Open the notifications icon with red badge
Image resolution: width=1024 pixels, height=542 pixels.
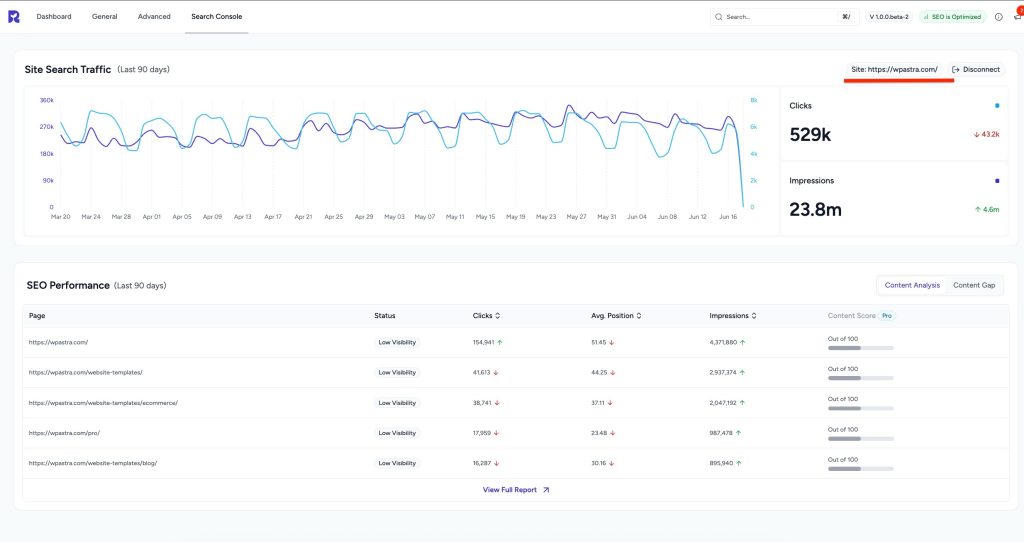tap(1017, 16)
